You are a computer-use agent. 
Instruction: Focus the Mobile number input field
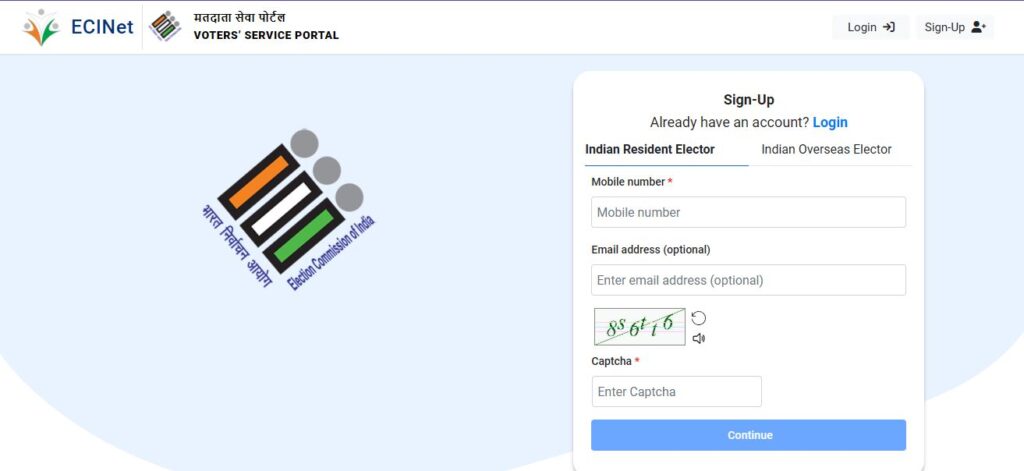[x=748, y=212]
